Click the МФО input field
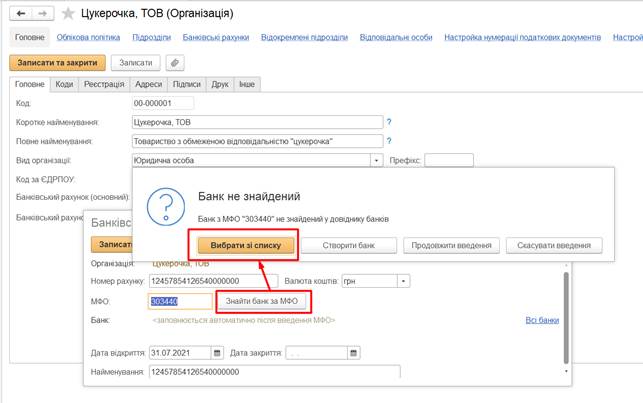 [180, 301]
